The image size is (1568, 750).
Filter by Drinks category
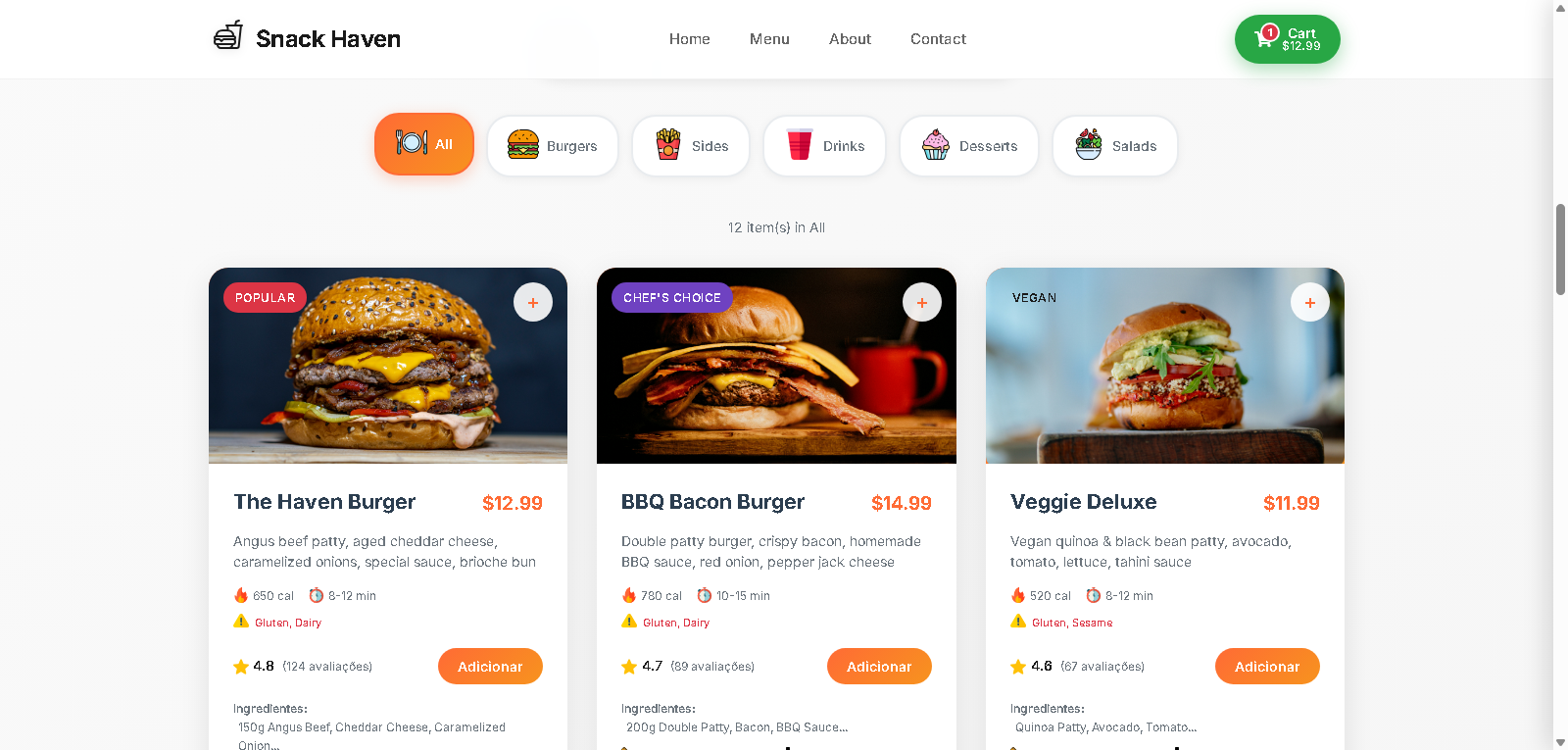tap(824, 146)
